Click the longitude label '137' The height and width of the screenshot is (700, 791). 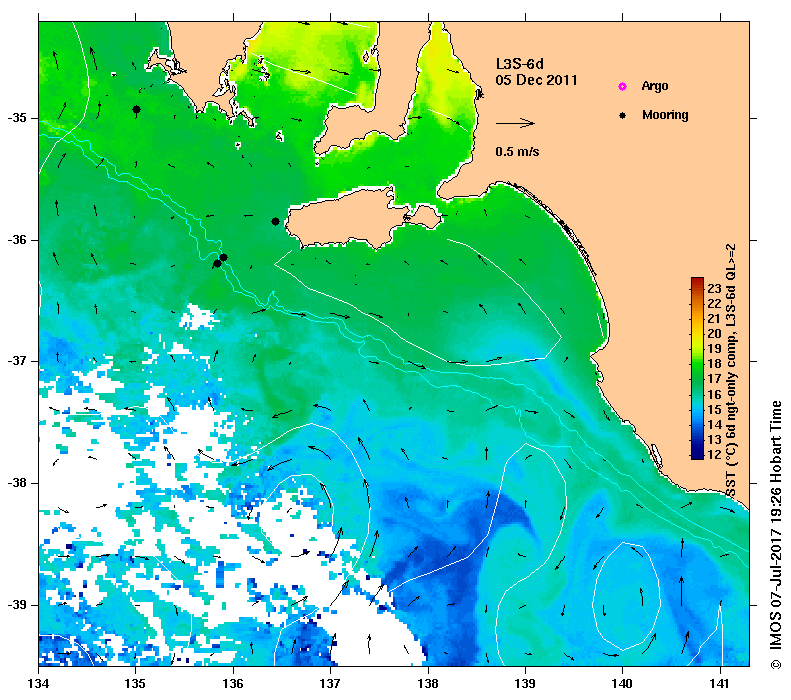pyautogui.click(x=330, y=684)
